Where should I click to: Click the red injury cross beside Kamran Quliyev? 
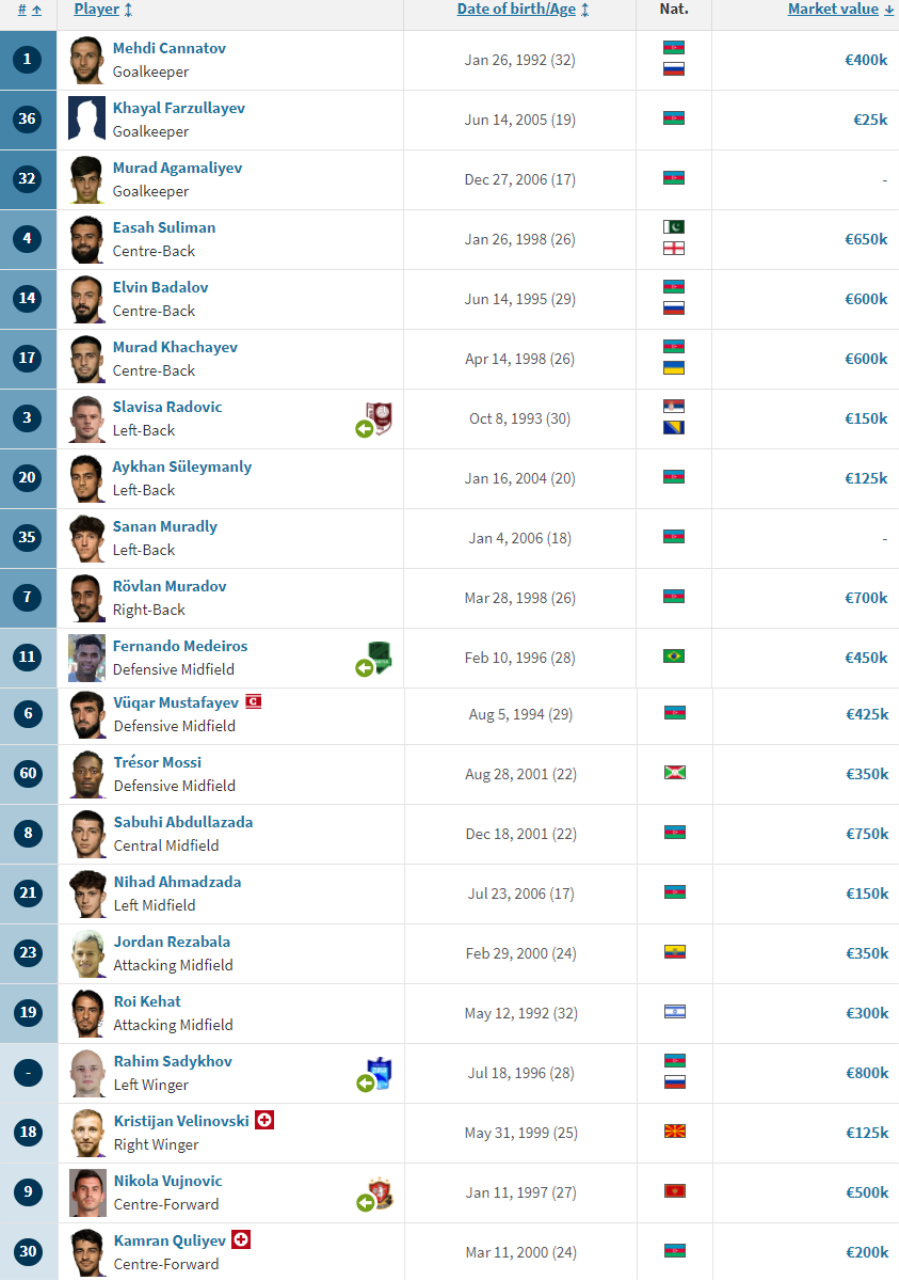pyautogui.click(x=241, y=1240)
